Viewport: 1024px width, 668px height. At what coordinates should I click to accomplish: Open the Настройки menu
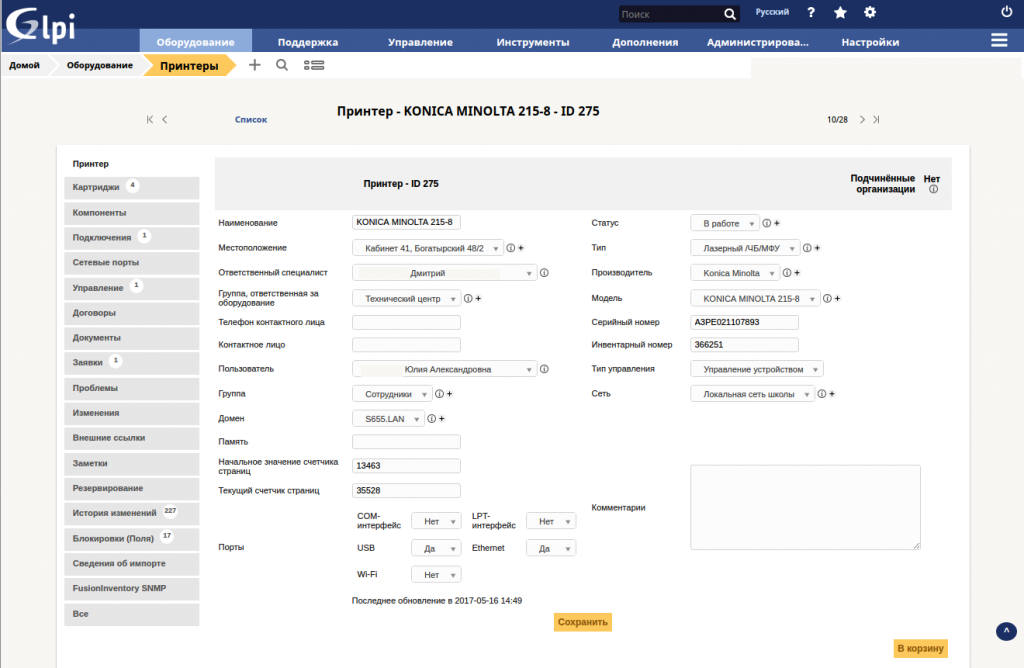870,42
